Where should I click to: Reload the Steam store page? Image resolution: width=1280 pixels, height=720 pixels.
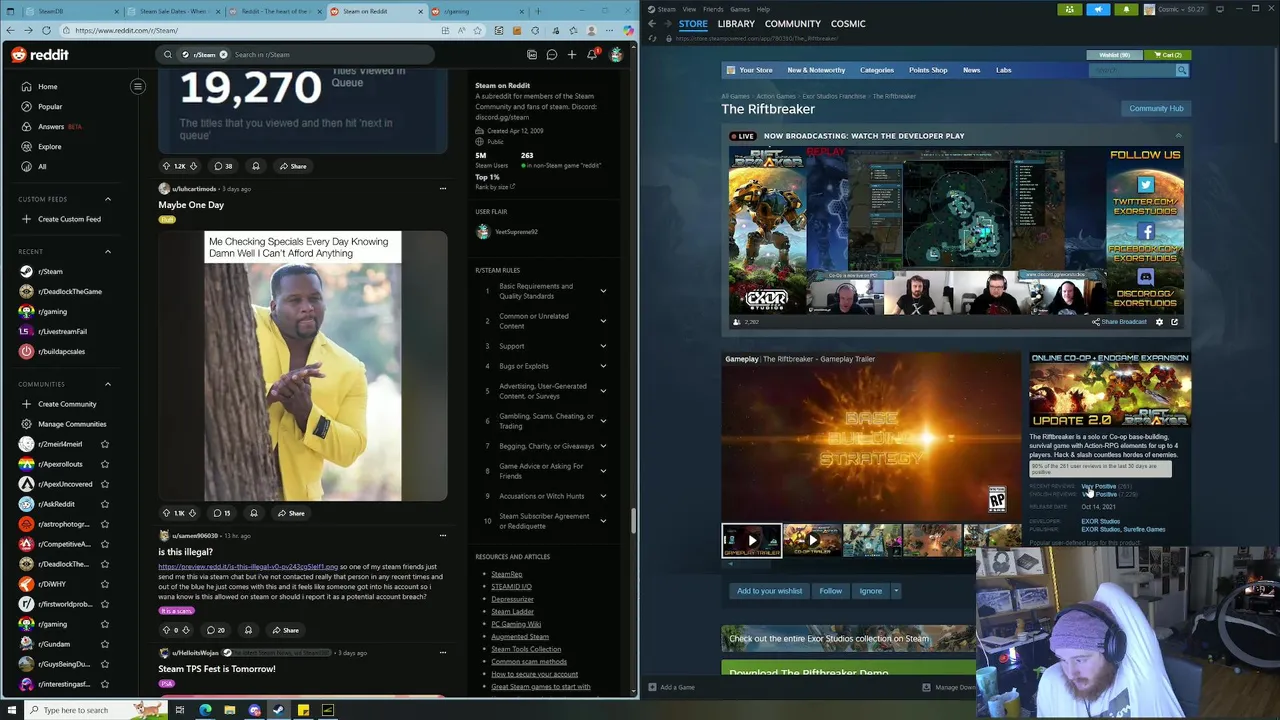653,38
